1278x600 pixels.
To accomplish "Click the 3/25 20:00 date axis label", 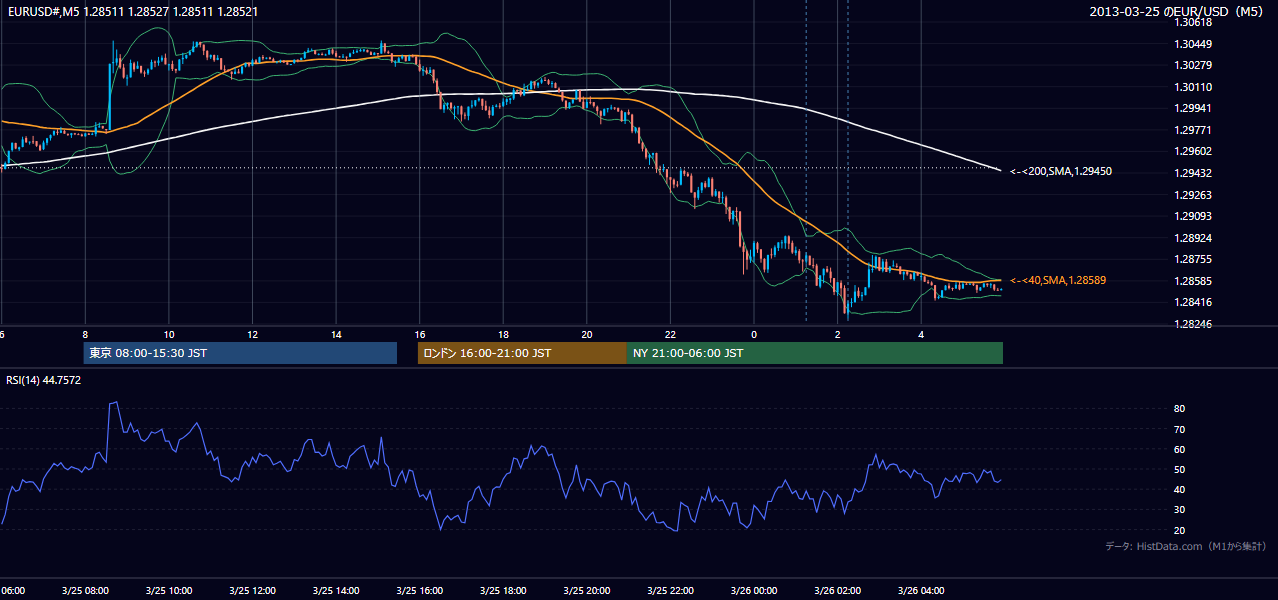I will point(586,590).
